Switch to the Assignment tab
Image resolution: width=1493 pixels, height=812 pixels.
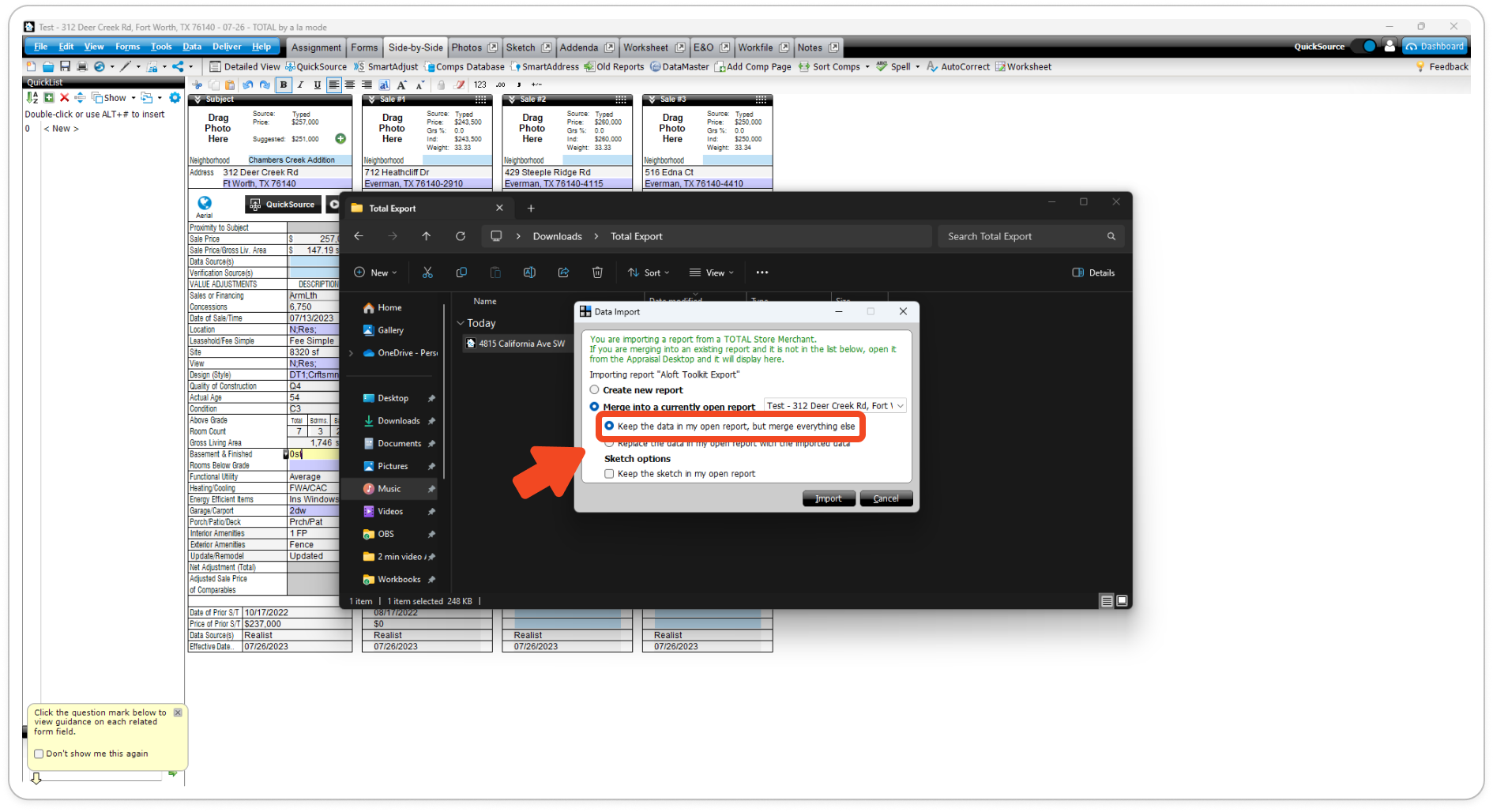pyautogui.click(x=316, y=47)
